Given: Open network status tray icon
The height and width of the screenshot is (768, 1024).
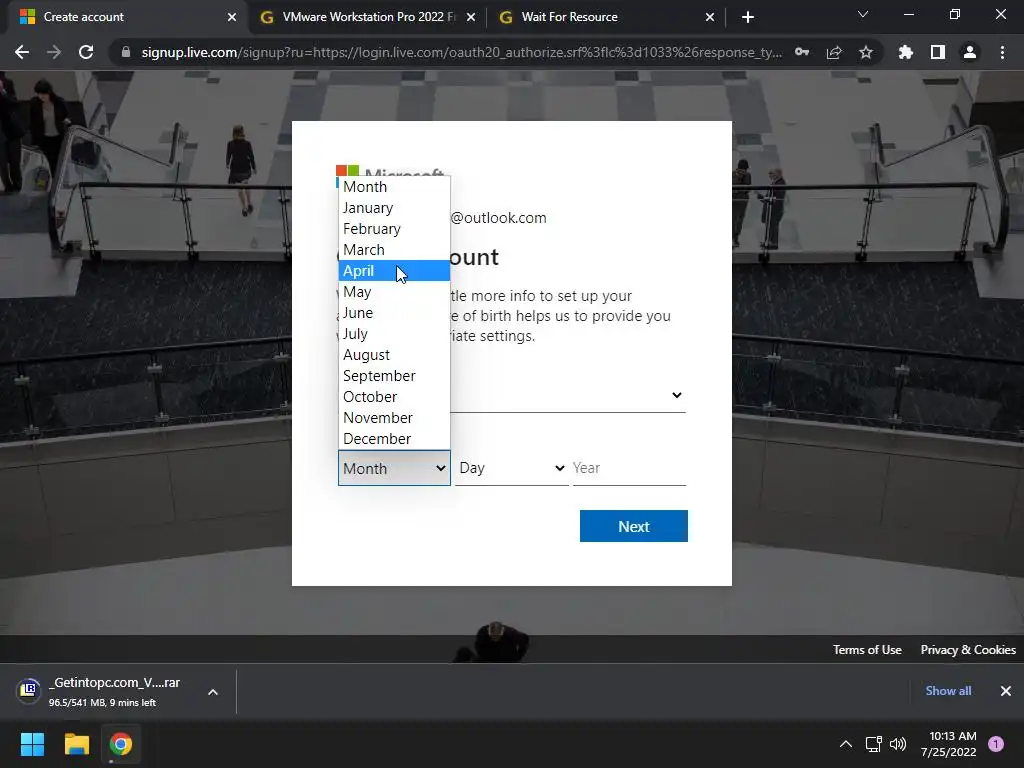Looking at the screenshot, I should tap(874, 744).
